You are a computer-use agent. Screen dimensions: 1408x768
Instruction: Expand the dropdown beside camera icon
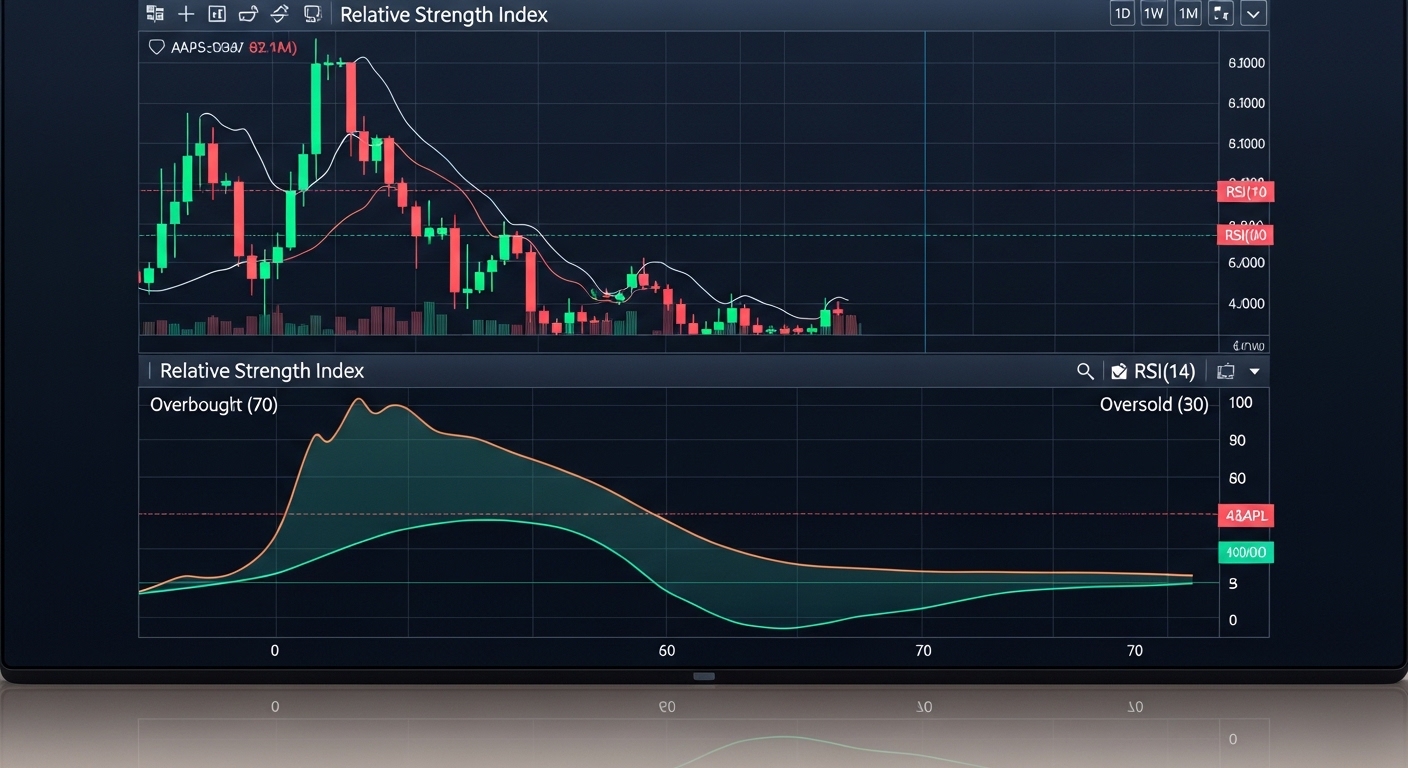click(x=1253, y=14)
